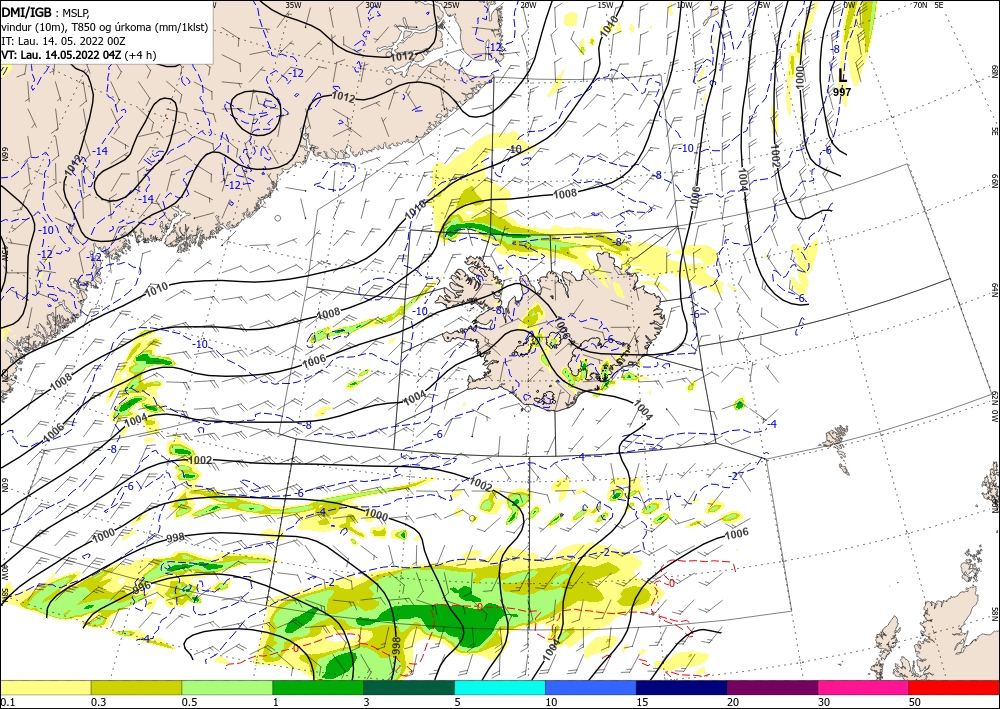Click the green 1–3 mm legend swatch
Screen dimensions: 1000x709
coord(318,687)
